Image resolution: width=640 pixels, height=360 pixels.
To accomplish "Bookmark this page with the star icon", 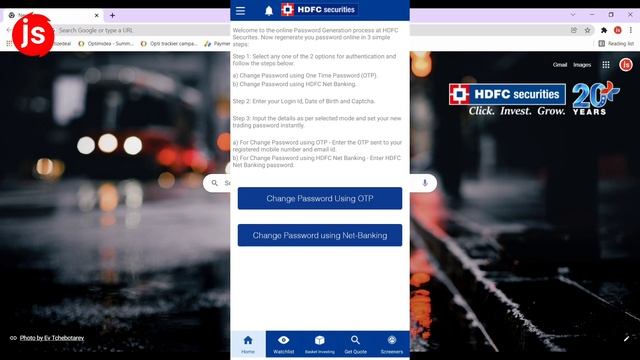I will 587,30.
